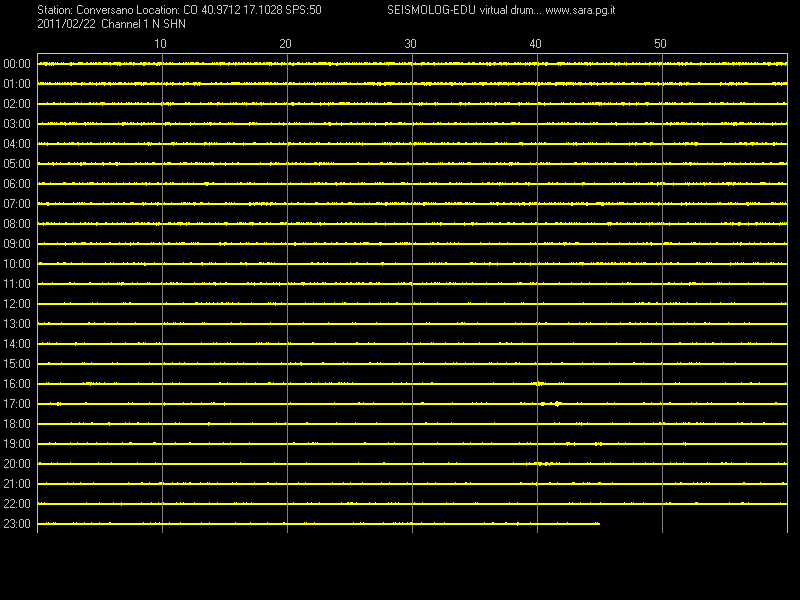Click the 00:00 hour row label
Image resolution: width=800 pixels, height=600 pixels.
(x=17, y=64)
